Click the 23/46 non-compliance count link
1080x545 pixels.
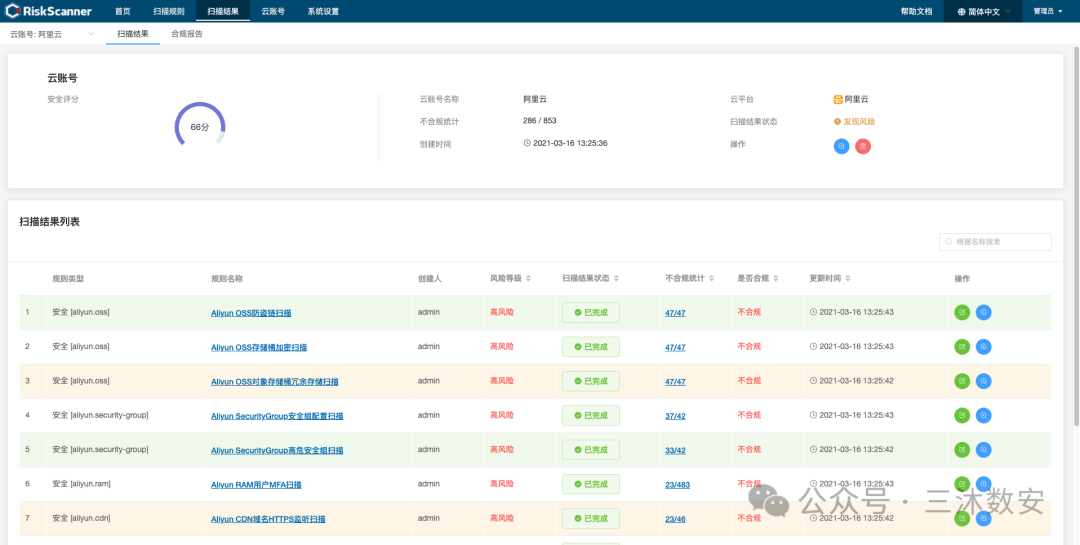[675, 520]
